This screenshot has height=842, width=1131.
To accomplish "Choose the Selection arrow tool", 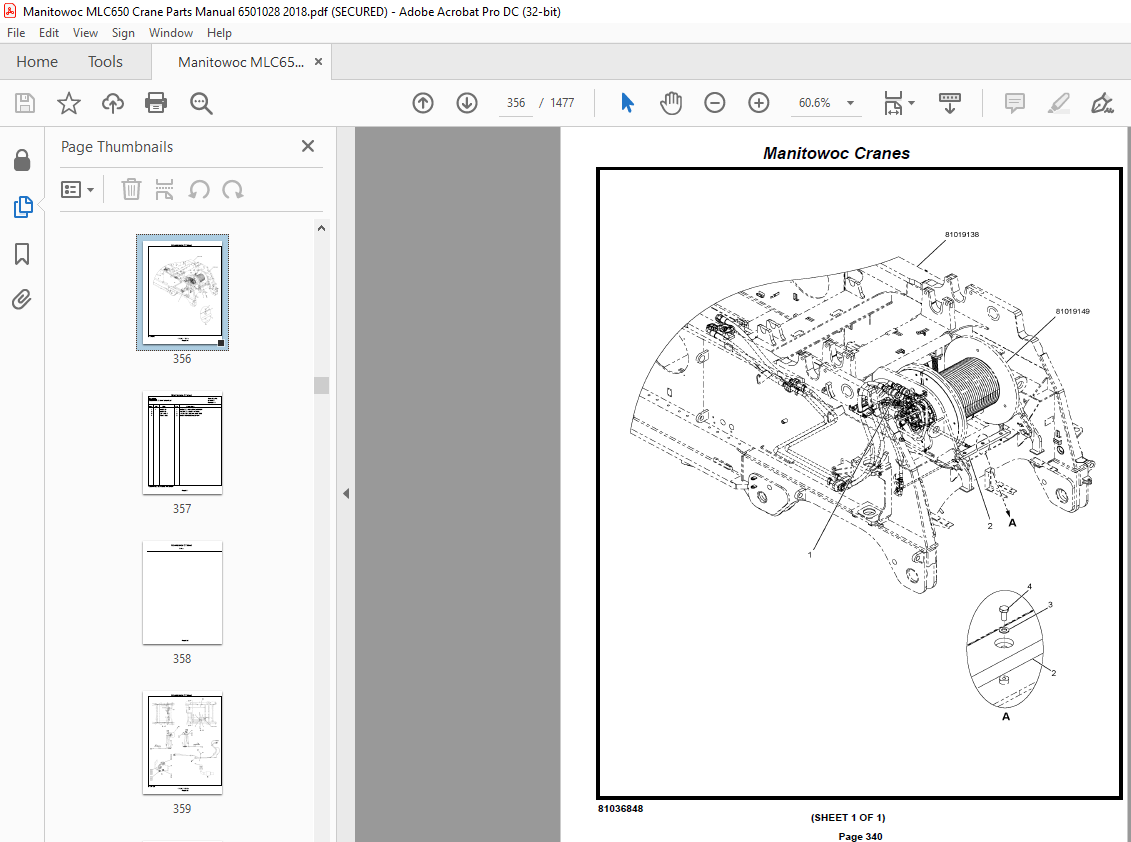I will [x=627, y=103].
